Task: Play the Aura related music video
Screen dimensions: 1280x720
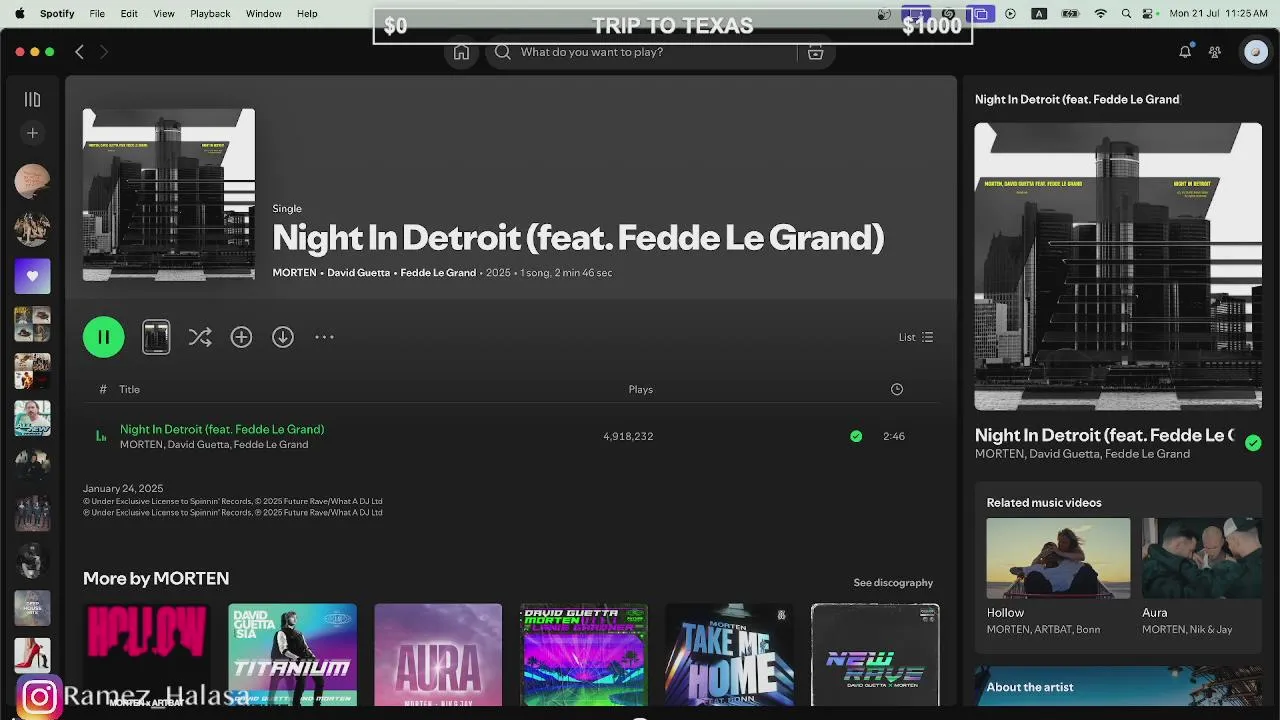Action: [x=1202, y=558]
